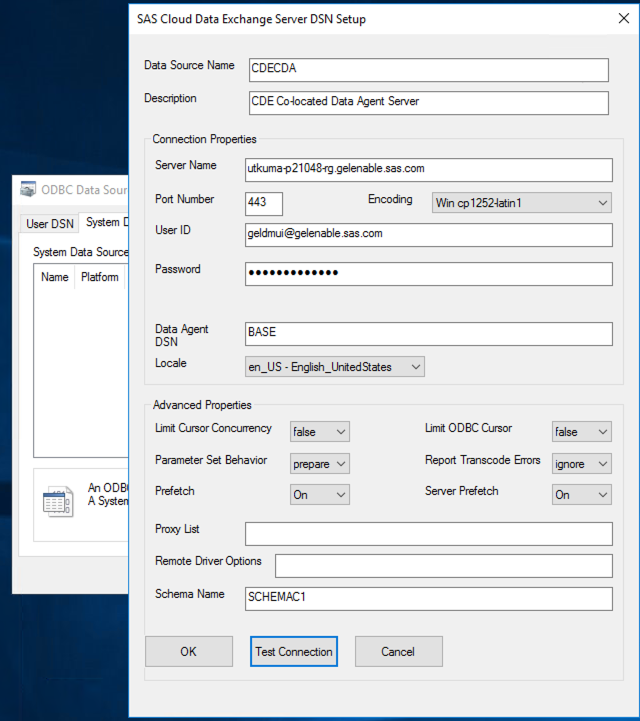
Task: Click the Platform column header in ODBC window
Action: [99, 277]
